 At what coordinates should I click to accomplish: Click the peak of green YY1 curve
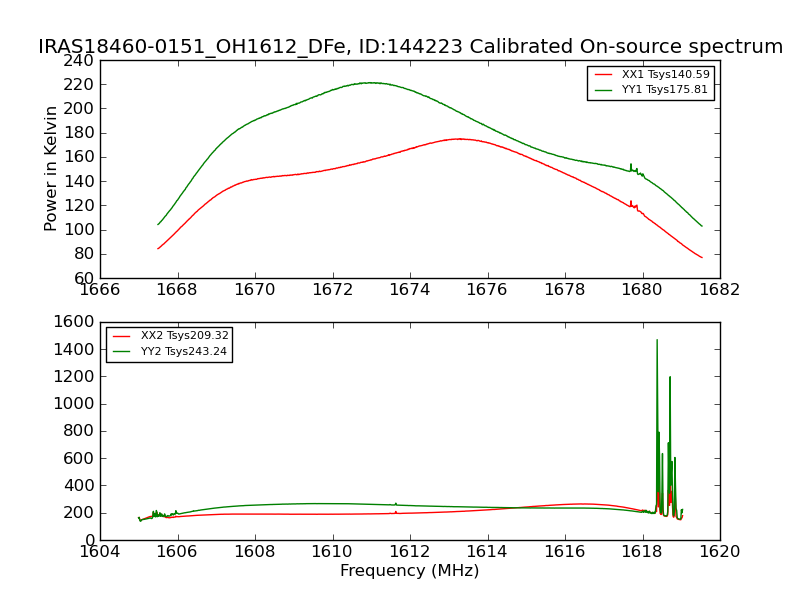tap(371, 83)
